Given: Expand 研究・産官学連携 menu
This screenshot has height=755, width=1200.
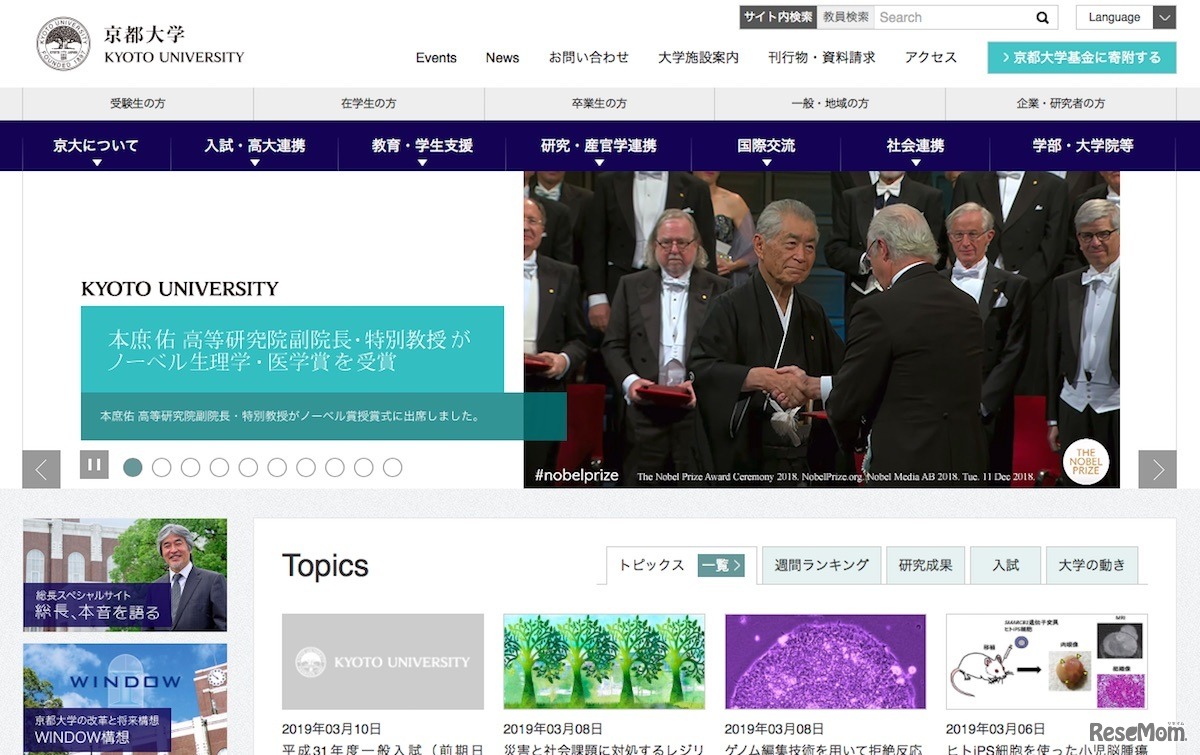Looking at the screenshot, I should click(599, 146).
